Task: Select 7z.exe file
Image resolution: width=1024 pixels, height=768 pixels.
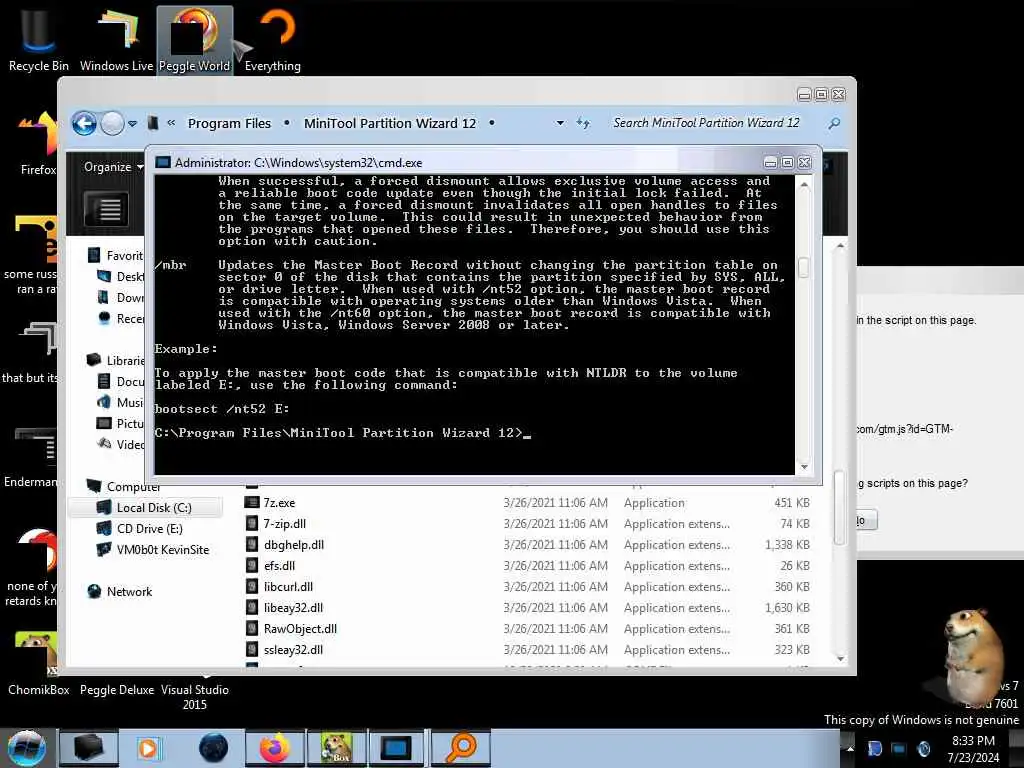Action: [279, 503]
